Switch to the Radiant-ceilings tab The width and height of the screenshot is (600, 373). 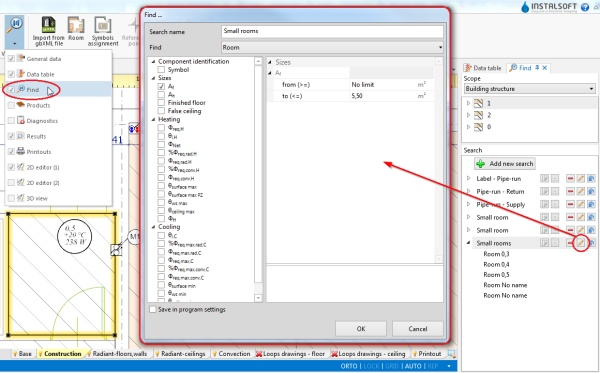(180, 354)
